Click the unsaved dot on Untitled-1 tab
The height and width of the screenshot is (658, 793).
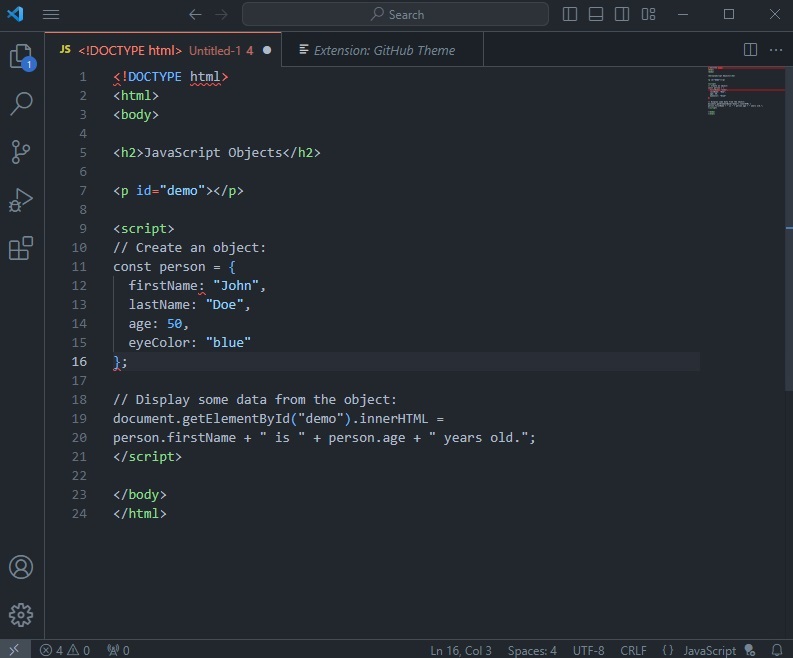[x=267, y=50]
